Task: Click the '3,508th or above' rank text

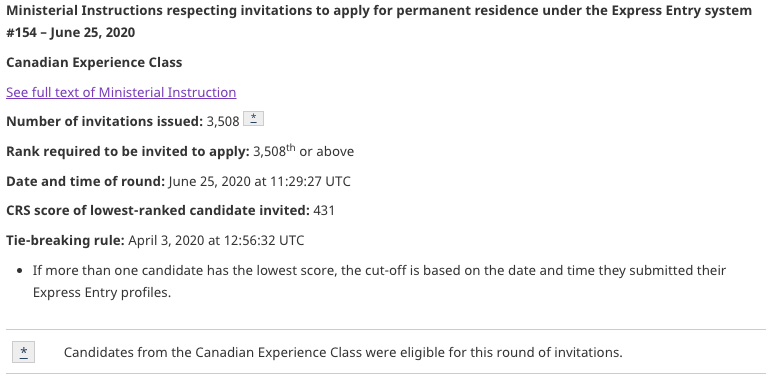Action: click(x=303, y=151)
